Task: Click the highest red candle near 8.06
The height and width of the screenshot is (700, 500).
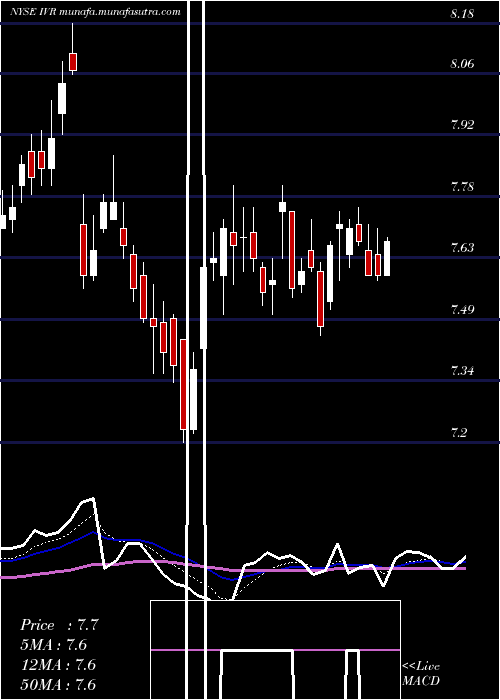Action: point(73,62)
